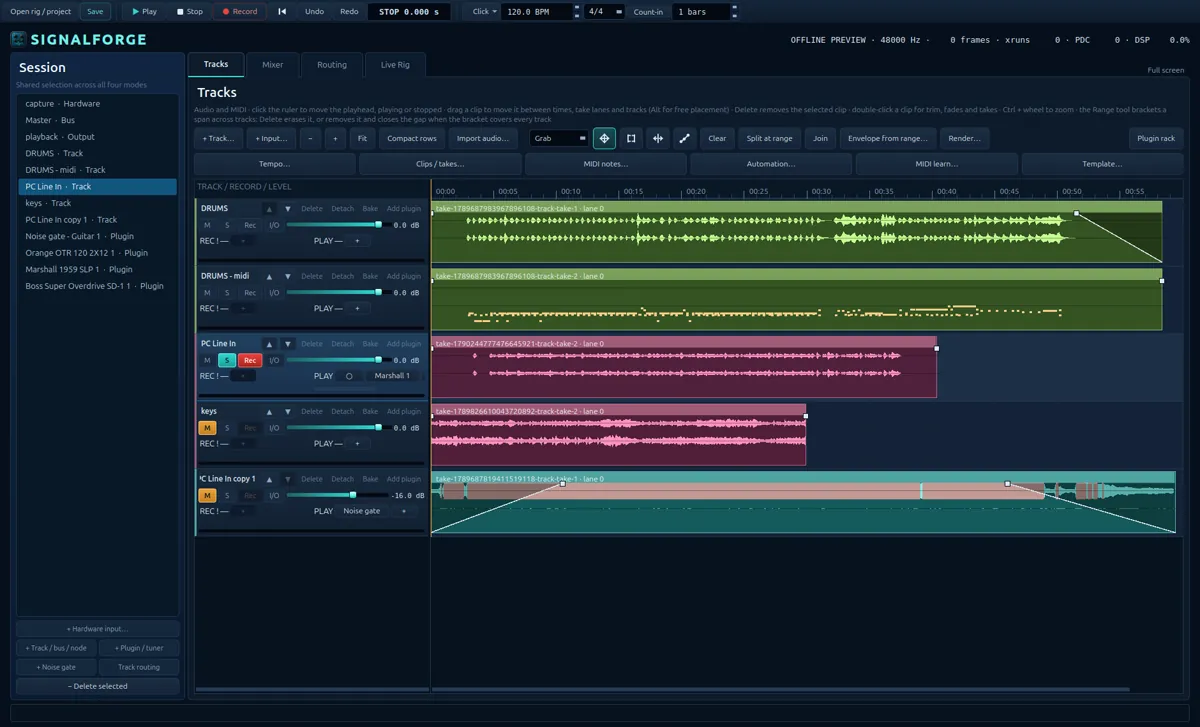Start recording with the Record button
Image resolution: width=1200 pixels, height=727 pixels.
pyautogui.click(x=239, y=12)
